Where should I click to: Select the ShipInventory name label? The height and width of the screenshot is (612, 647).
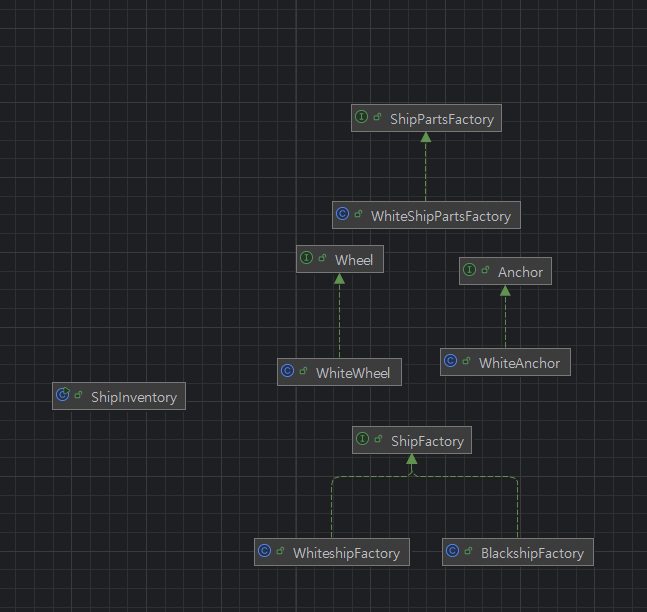pyautogui.click(x=133, y=397)
